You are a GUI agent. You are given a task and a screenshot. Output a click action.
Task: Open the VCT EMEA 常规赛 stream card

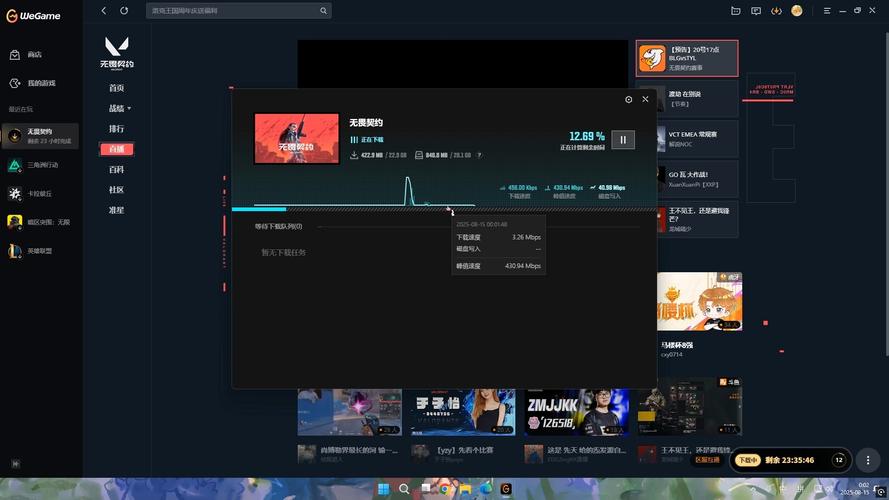coord(697,139)
